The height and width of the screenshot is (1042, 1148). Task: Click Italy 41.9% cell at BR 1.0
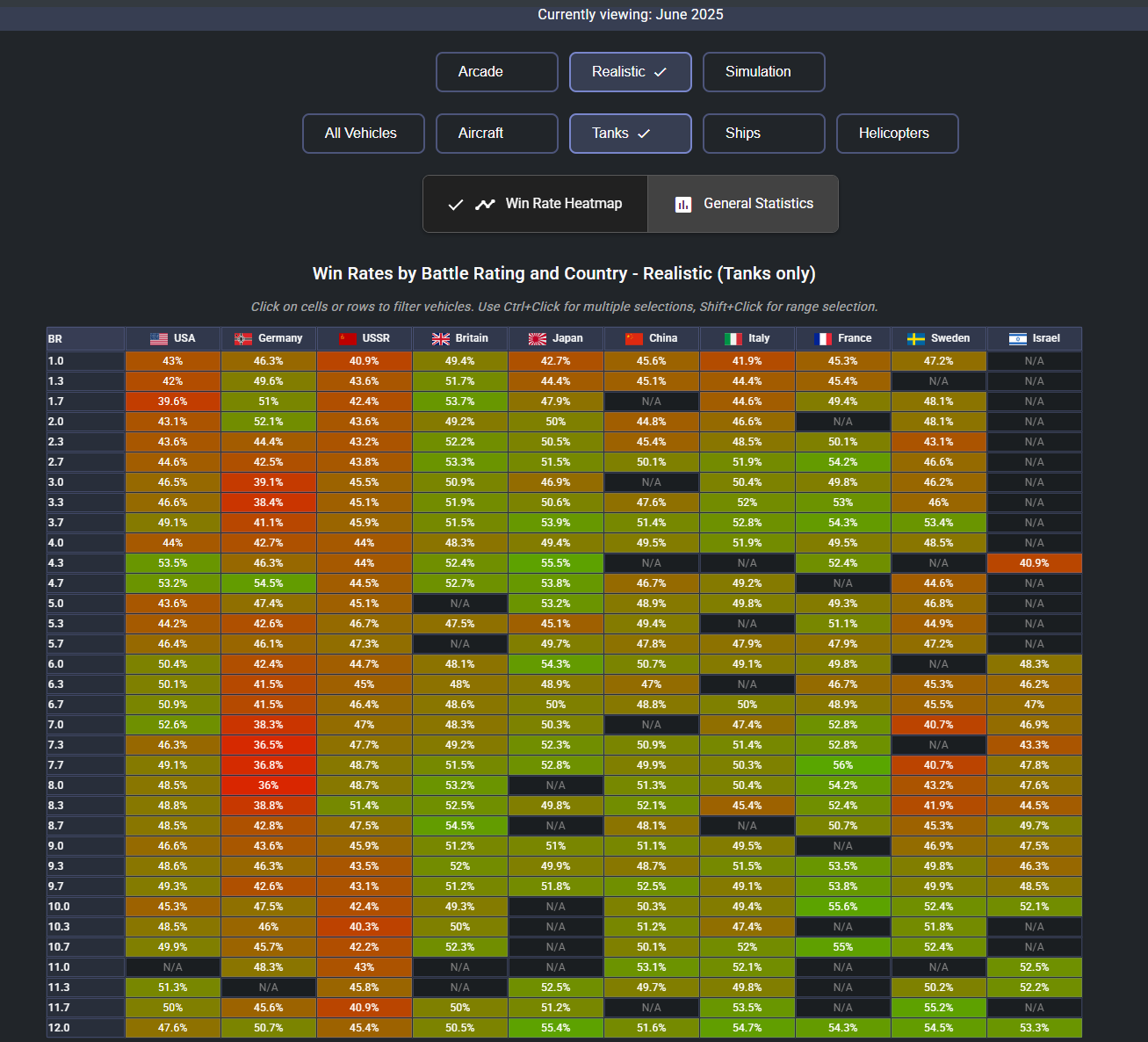point(747,361)
